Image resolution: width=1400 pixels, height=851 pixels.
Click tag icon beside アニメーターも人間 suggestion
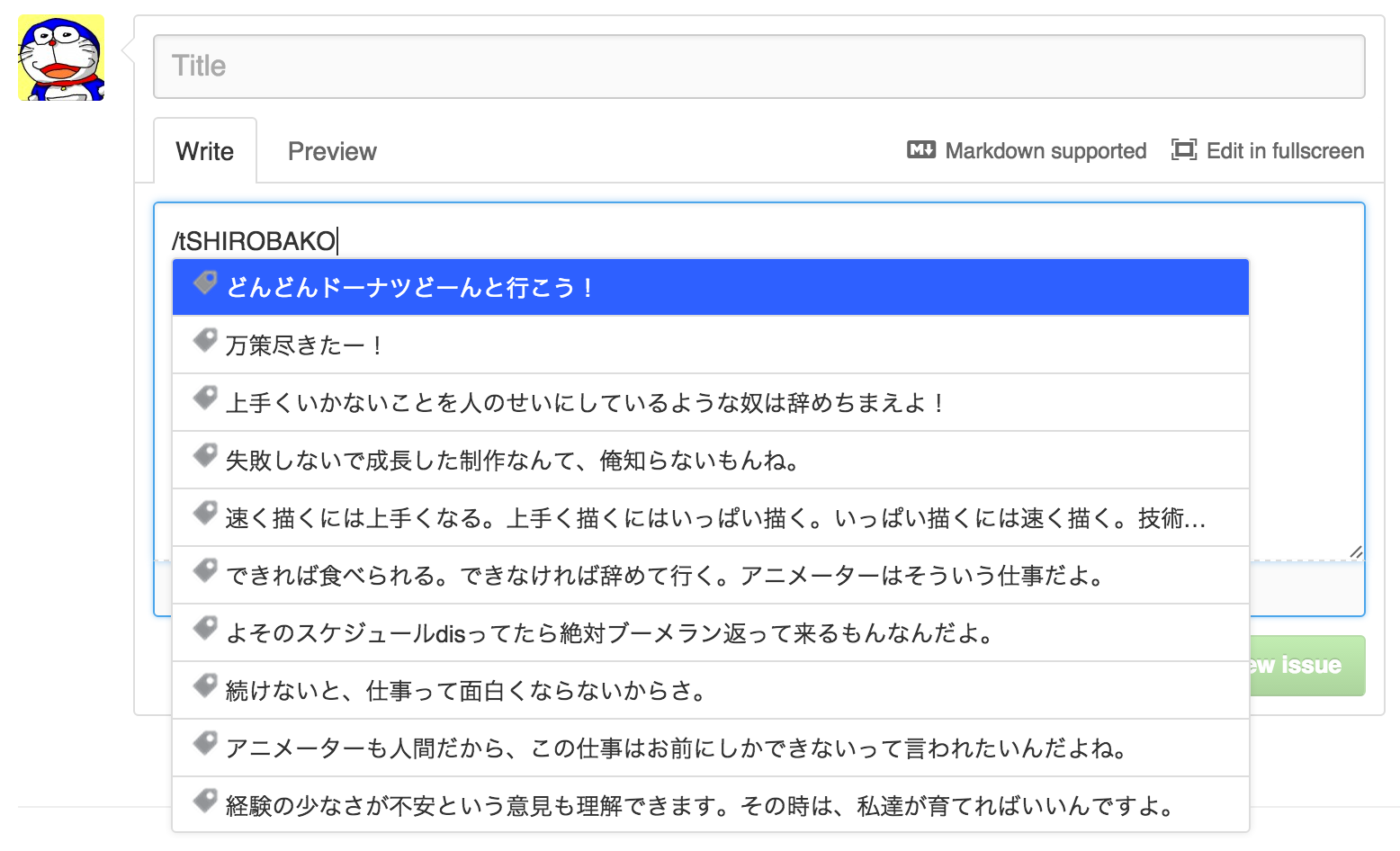pos(205,743)
